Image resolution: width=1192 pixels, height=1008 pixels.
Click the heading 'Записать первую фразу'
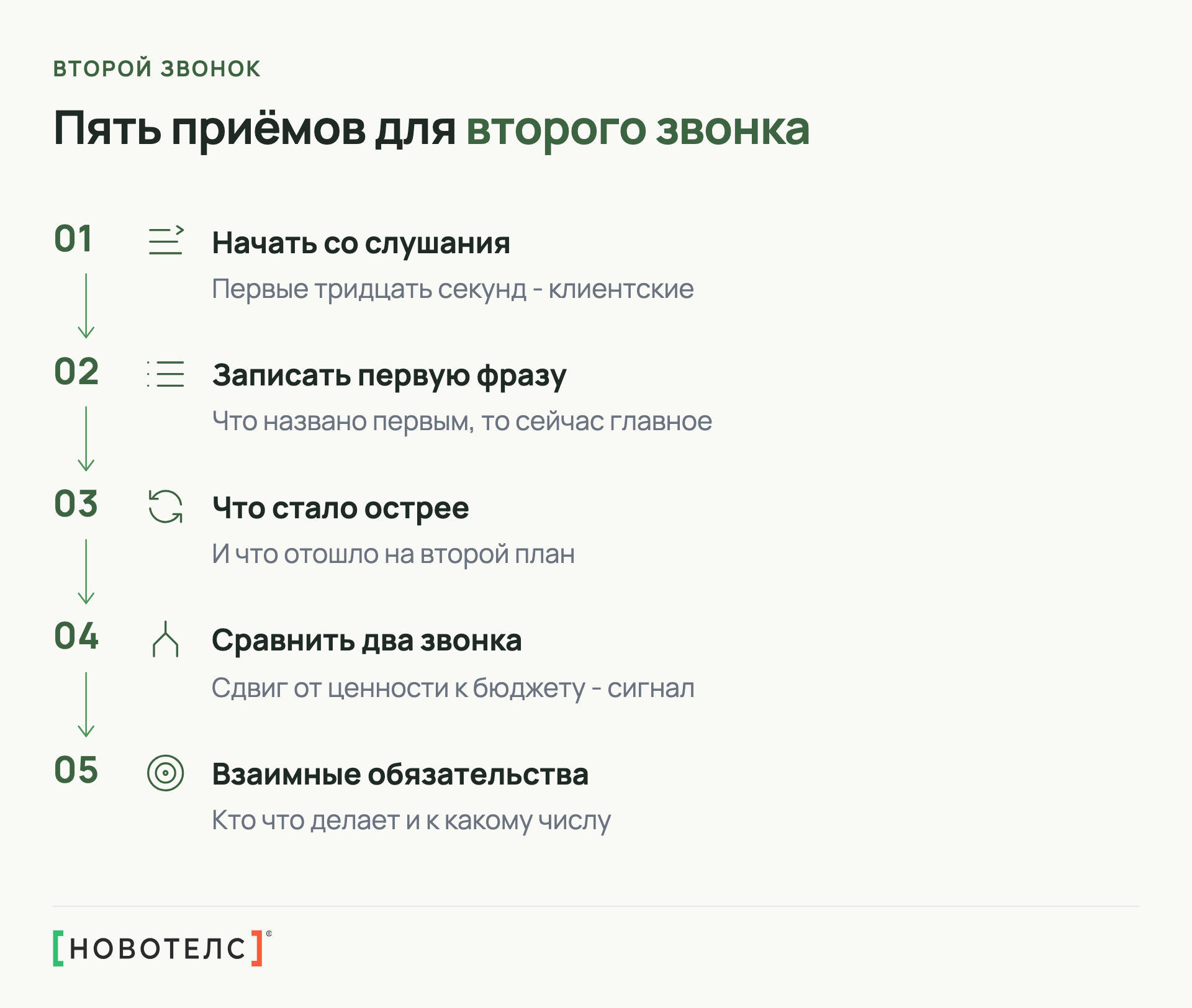tap(389, 376)
